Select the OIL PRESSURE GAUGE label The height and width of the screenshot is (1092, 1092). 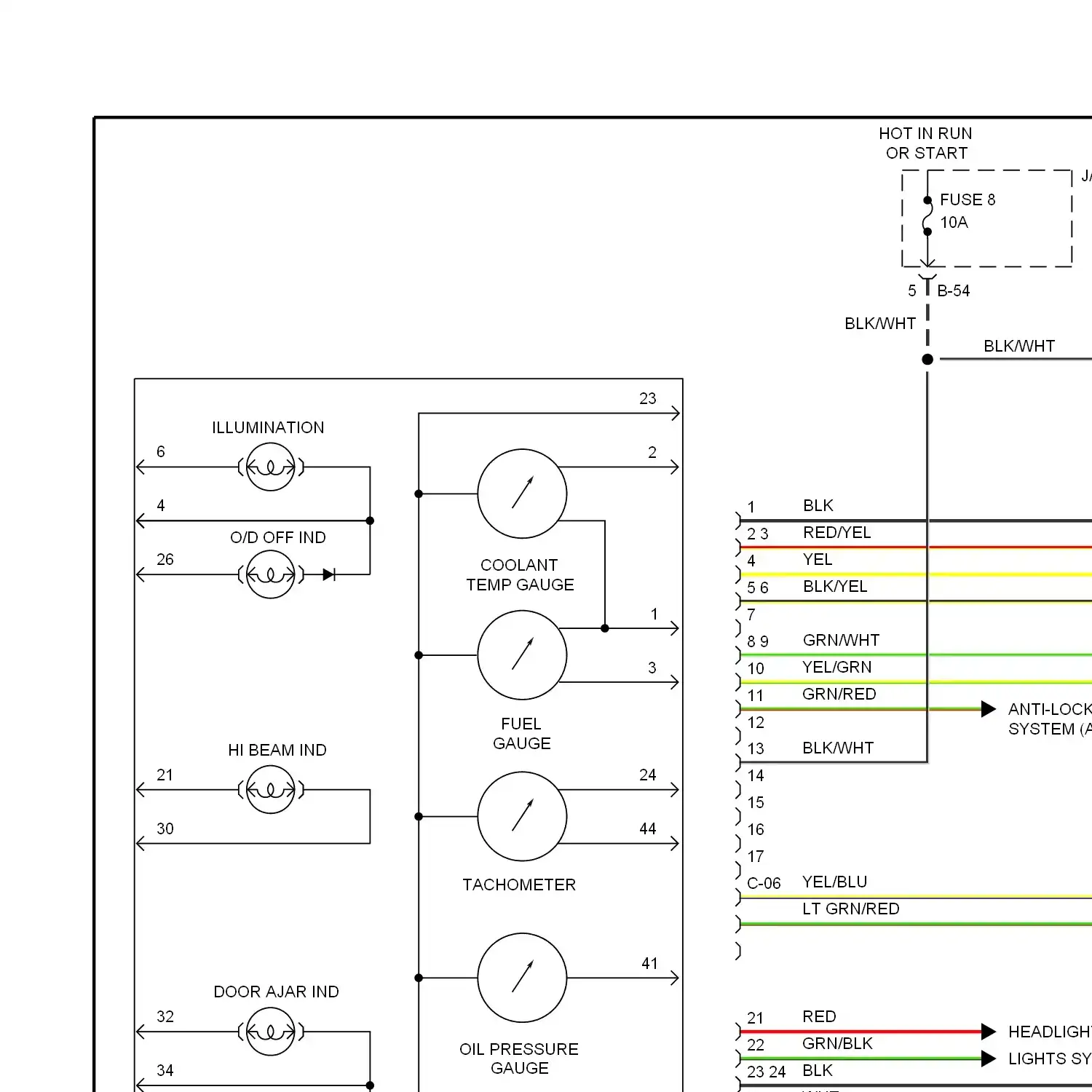(x=519, y=1059)
